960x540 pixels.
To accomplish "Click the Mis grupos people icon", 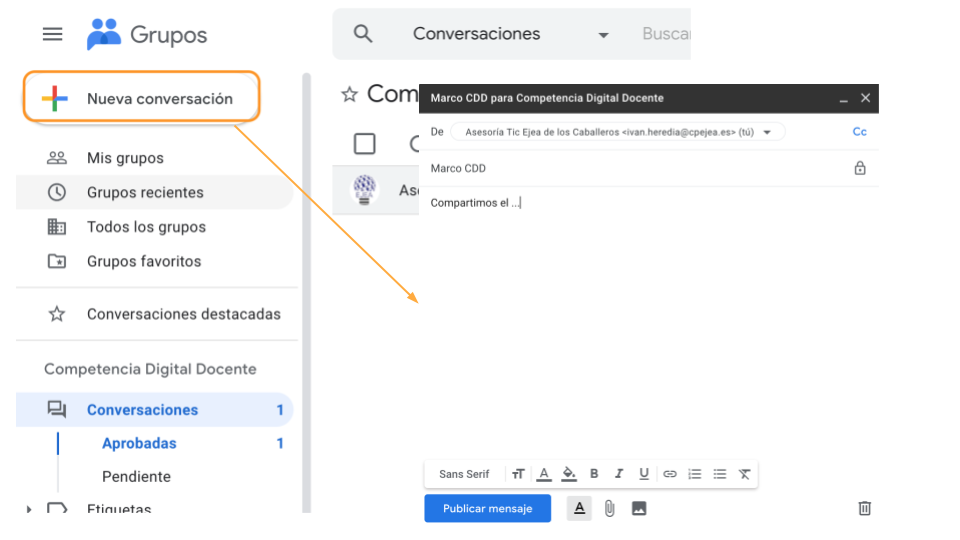I will 57,158.
